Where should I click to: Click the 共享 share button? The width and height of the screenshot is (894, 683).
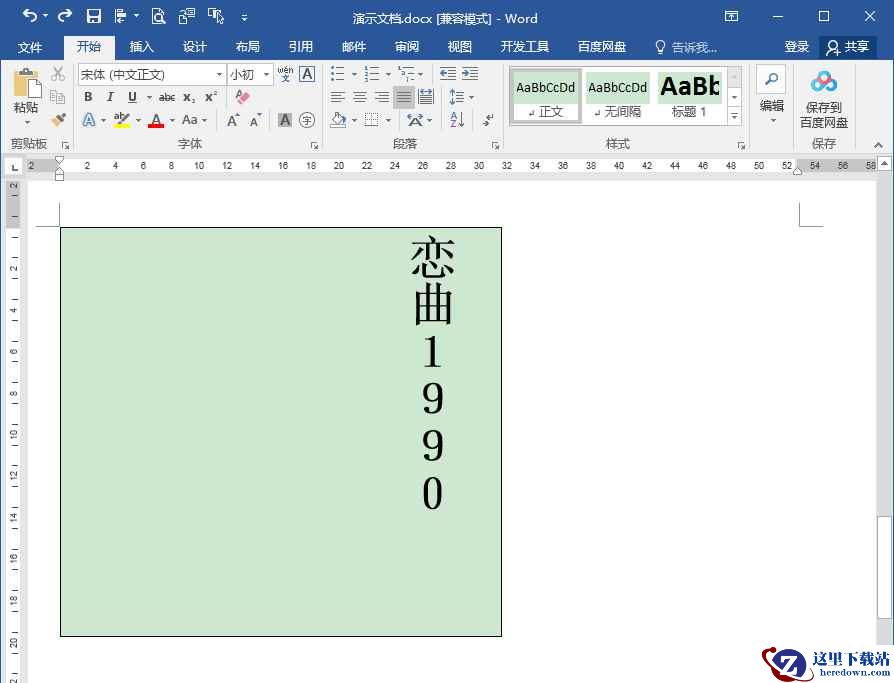pos(848,47)
